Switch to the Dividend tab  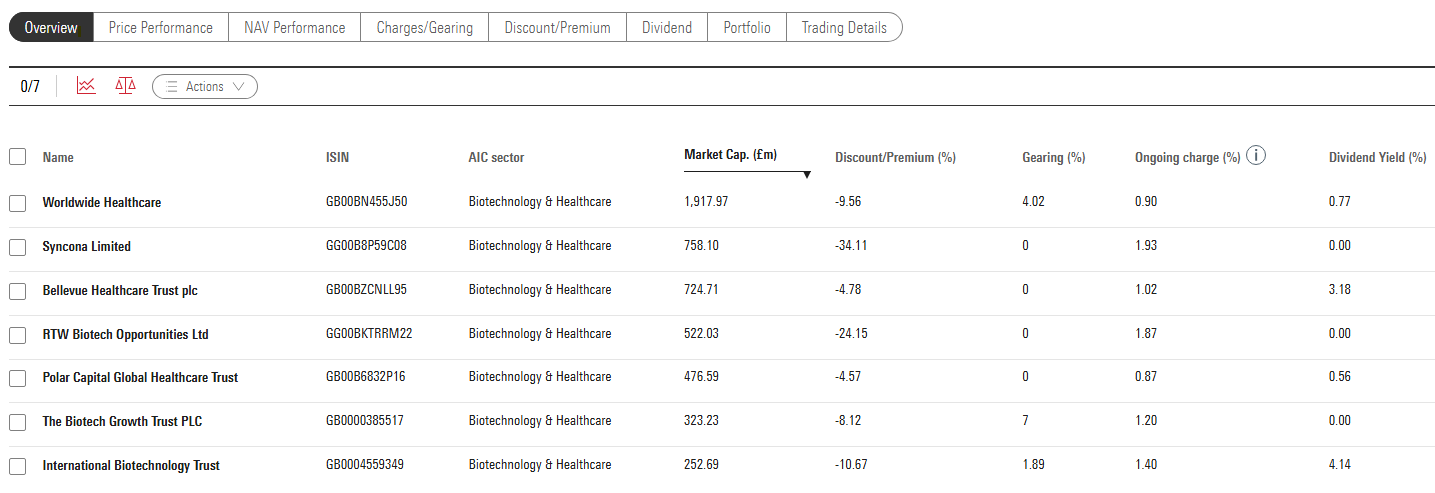667,28
